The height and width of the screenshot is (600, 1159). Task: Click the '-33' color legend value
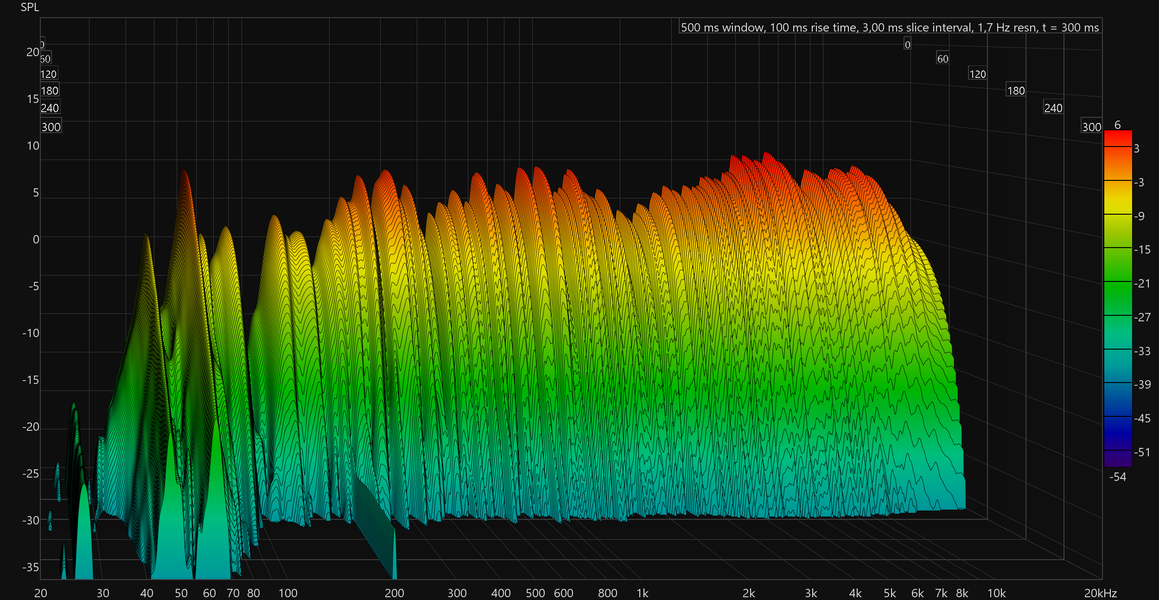tap(1141, 351)
